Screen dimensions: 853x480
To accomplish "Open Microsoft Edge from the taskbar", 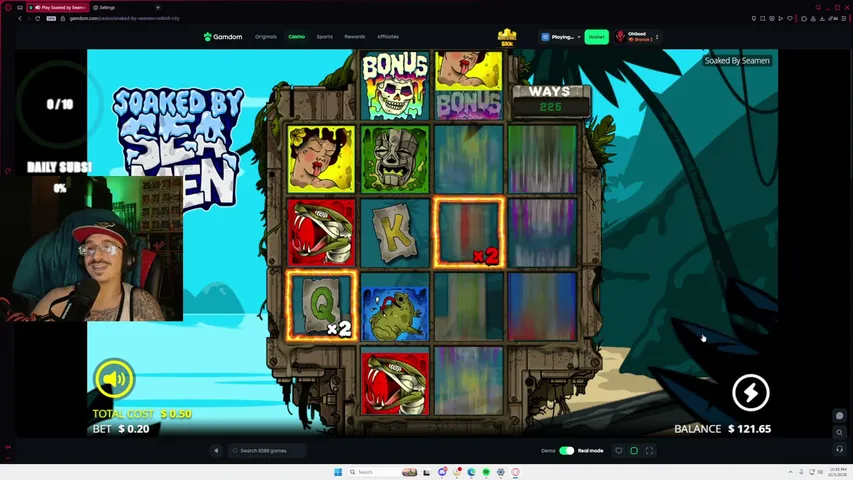I will (471, 472).
